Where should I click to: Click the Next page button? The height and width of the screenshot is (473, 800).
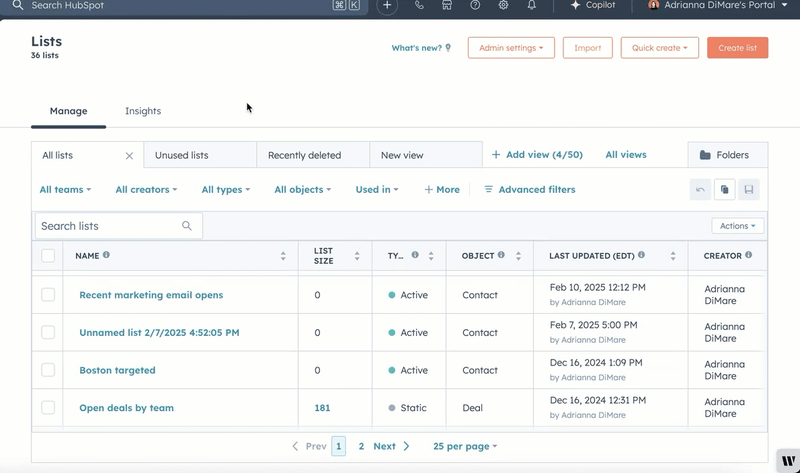(391, 446)
